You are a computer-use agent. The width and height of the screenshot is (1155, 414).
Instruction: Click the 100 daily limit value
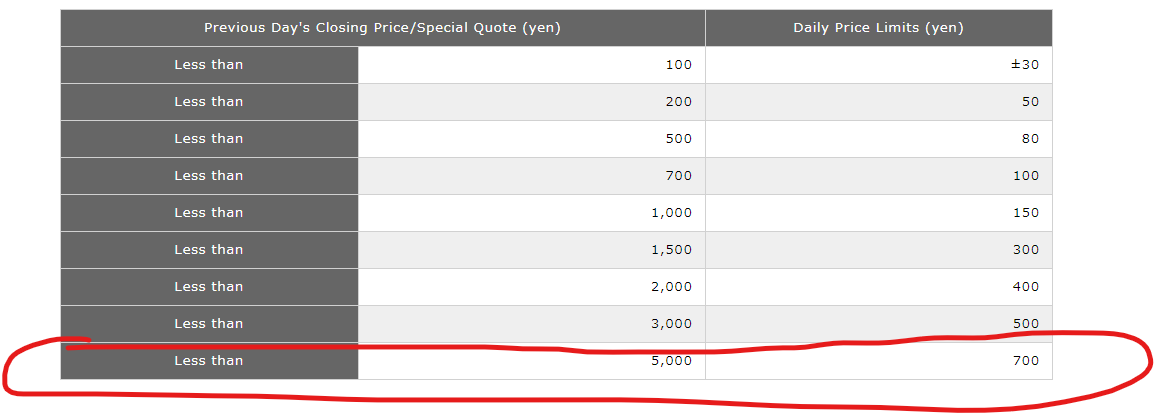pos(1026,176)
